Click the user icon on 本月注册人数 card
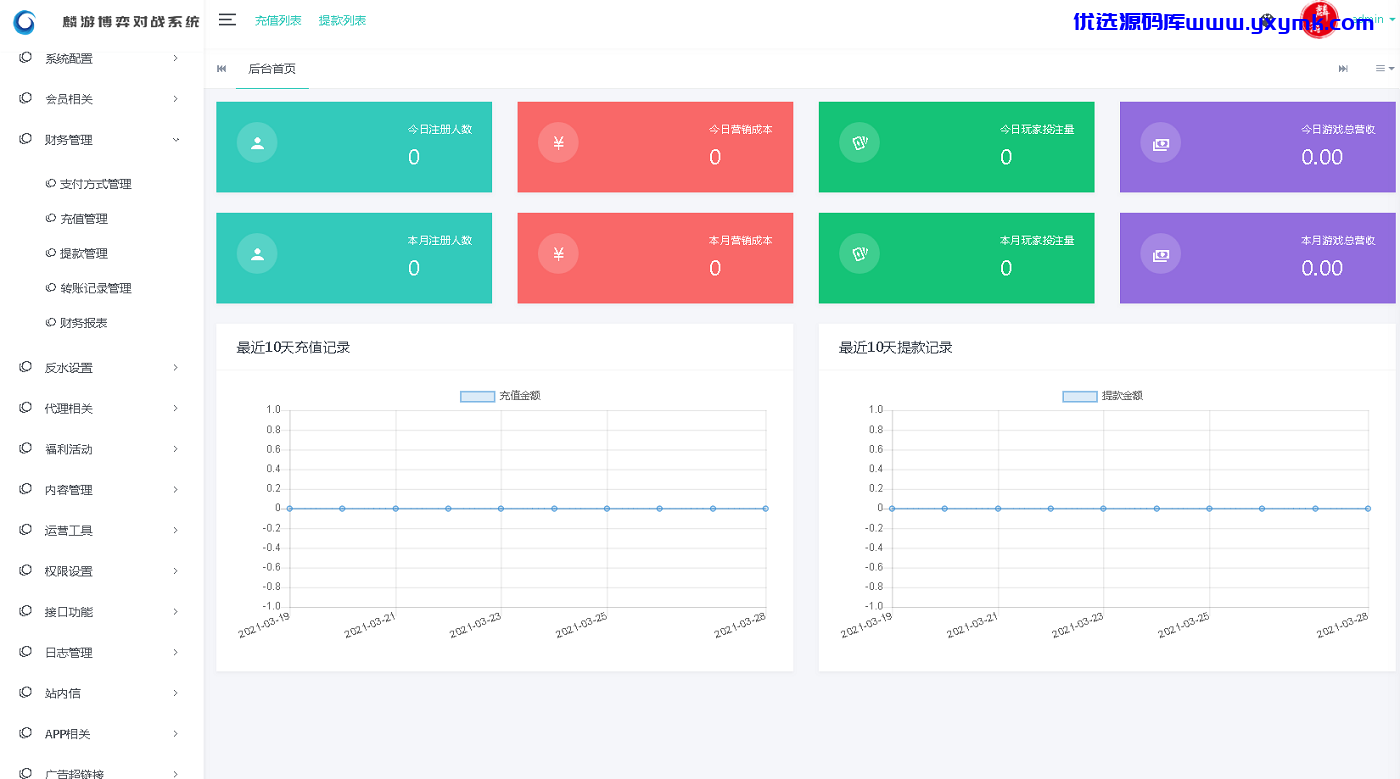This screenshot has width=1400, height=779. (257, 253)
